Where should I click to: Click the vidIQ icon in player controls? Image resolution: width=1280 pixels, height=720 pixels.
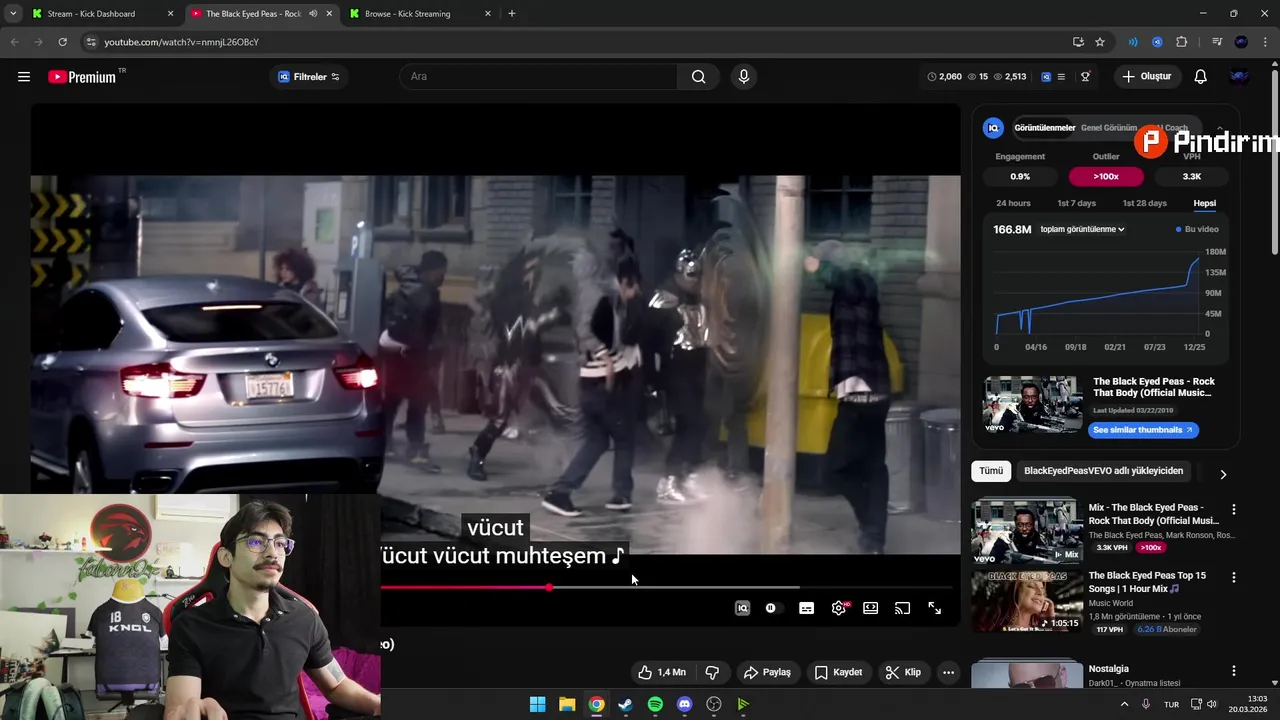click(742, 608)
